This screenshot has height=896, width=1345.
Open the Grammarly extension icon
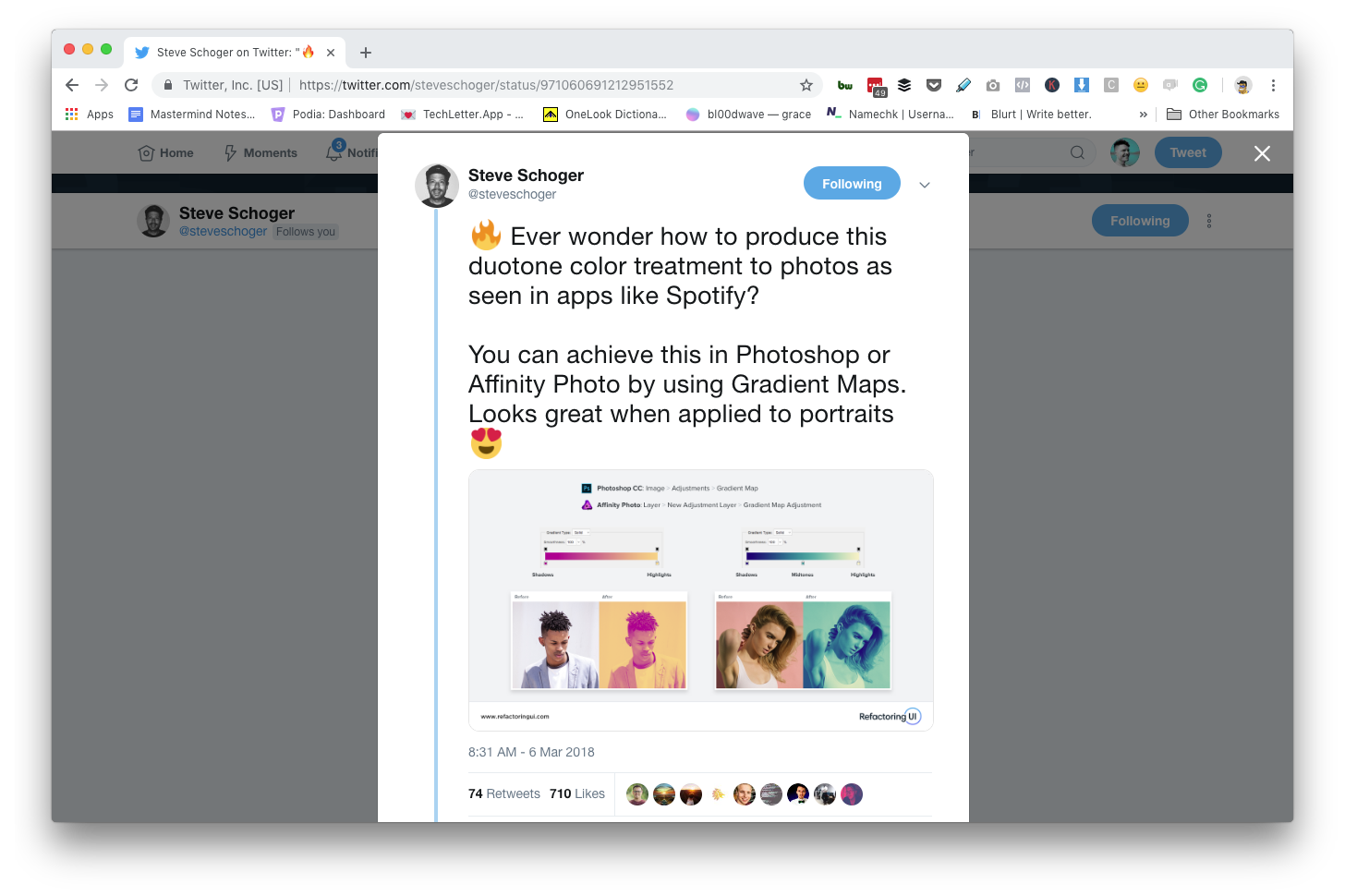[x=1200, y=85]
